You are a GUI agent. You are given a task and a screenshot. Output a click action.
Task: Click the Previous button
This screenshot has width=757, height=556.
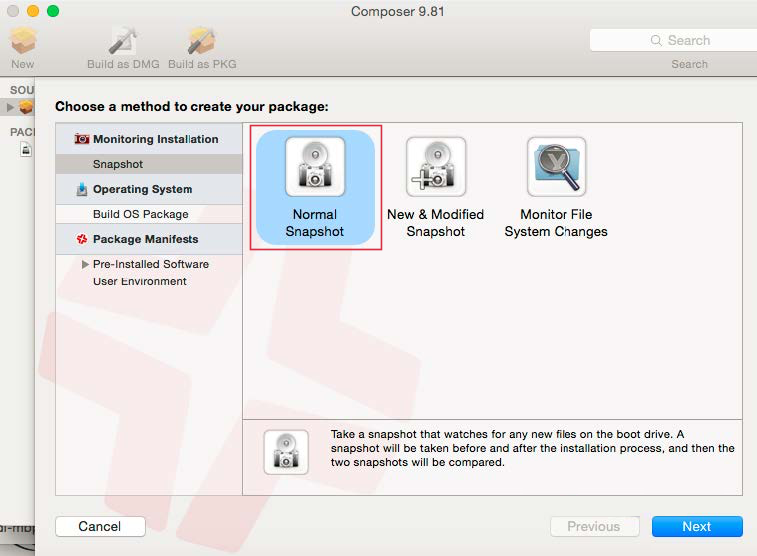point(594,527)
